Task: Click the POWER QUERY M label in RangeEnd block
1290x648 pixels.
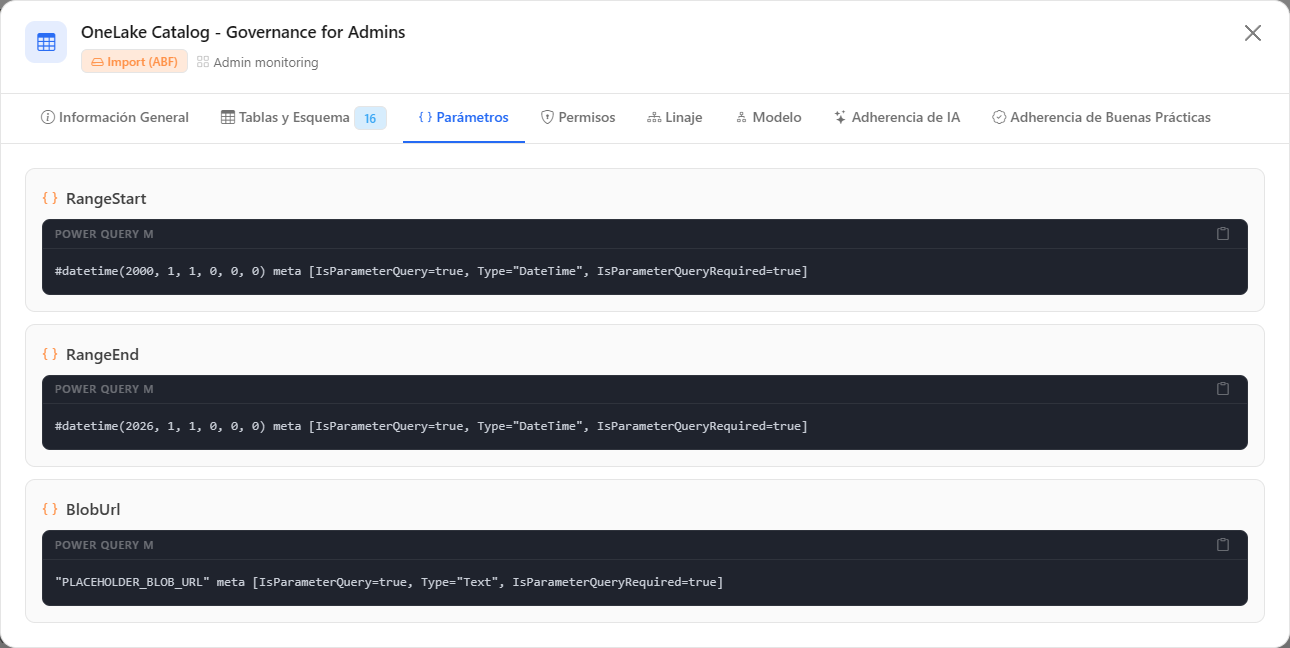Action: point(104,389)
